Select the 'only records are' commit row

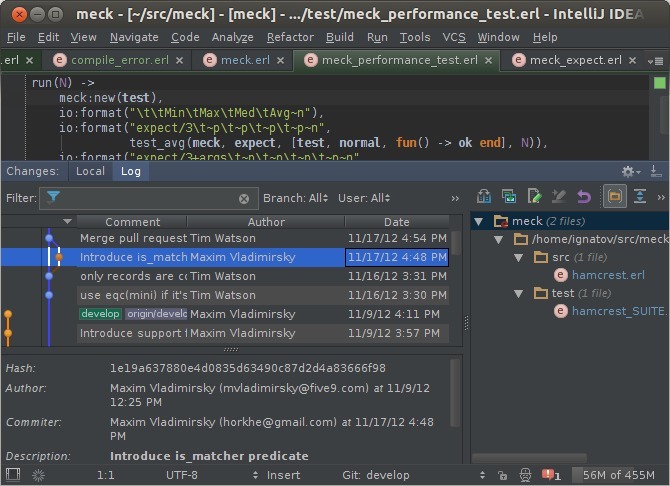(225, 276)
